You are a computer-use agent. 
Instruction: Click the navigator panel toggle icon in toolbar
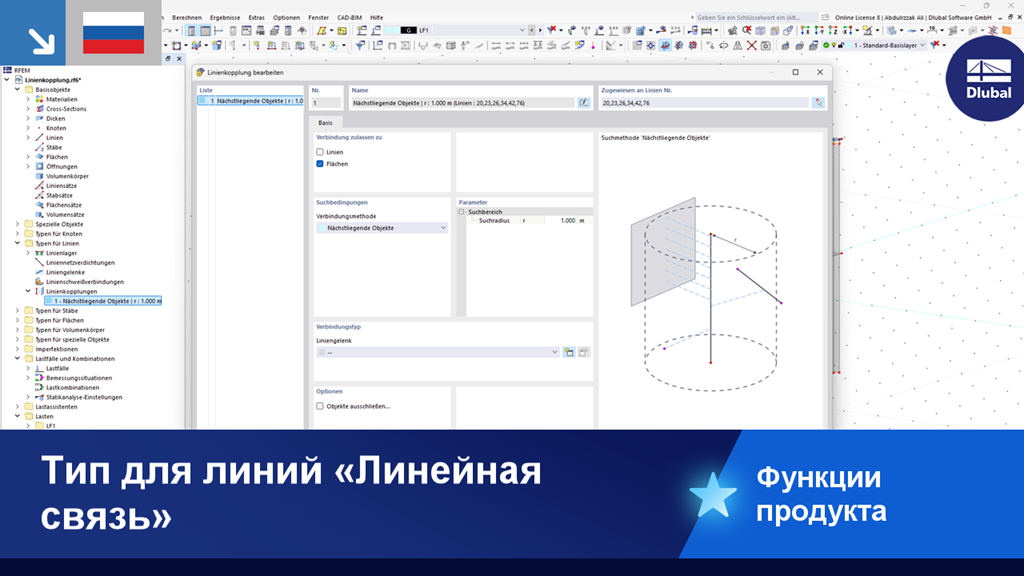click(x=191, y=30)
